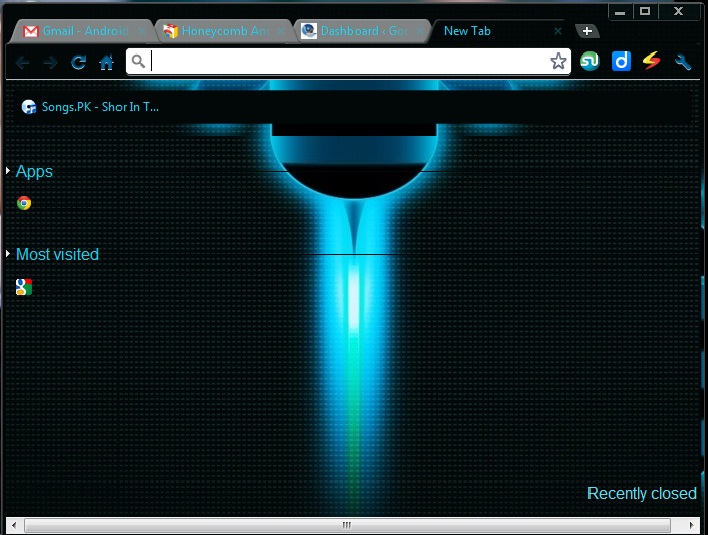The height and width of the screenshot is (535, 708).
Task: Maximize the browser window
Action: 645,12
